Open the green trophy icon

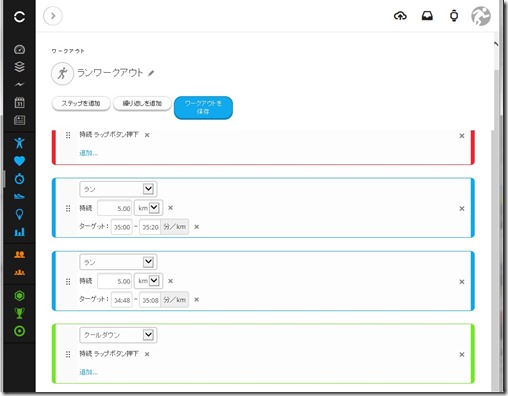click(19, 313)
